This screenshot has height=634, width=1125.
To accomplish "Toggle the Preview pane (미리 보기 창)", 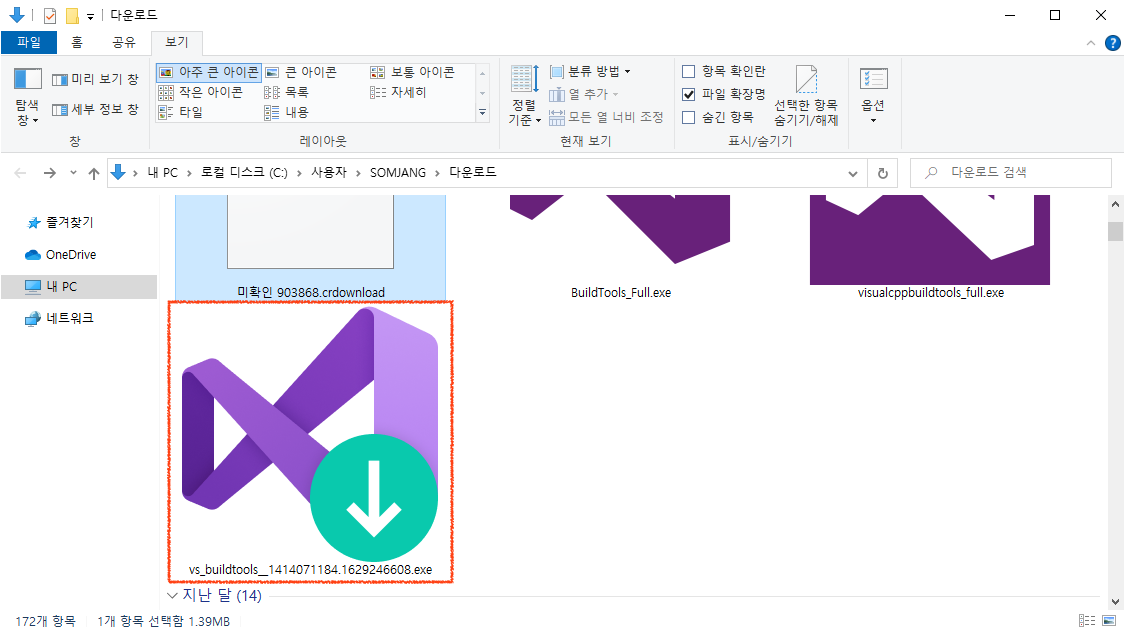I will tap(95, 79).
